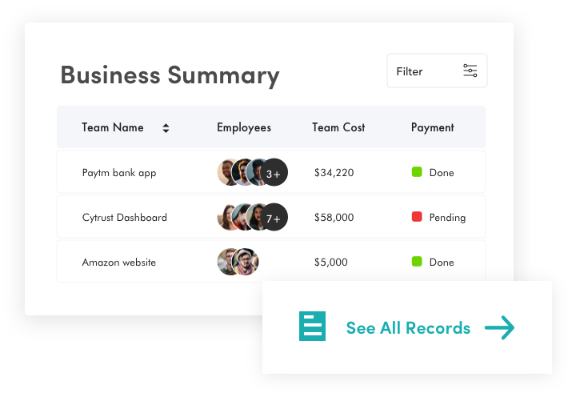576x398 pixels.
Task: Click the Payment column header
Action: click(432, 128)
